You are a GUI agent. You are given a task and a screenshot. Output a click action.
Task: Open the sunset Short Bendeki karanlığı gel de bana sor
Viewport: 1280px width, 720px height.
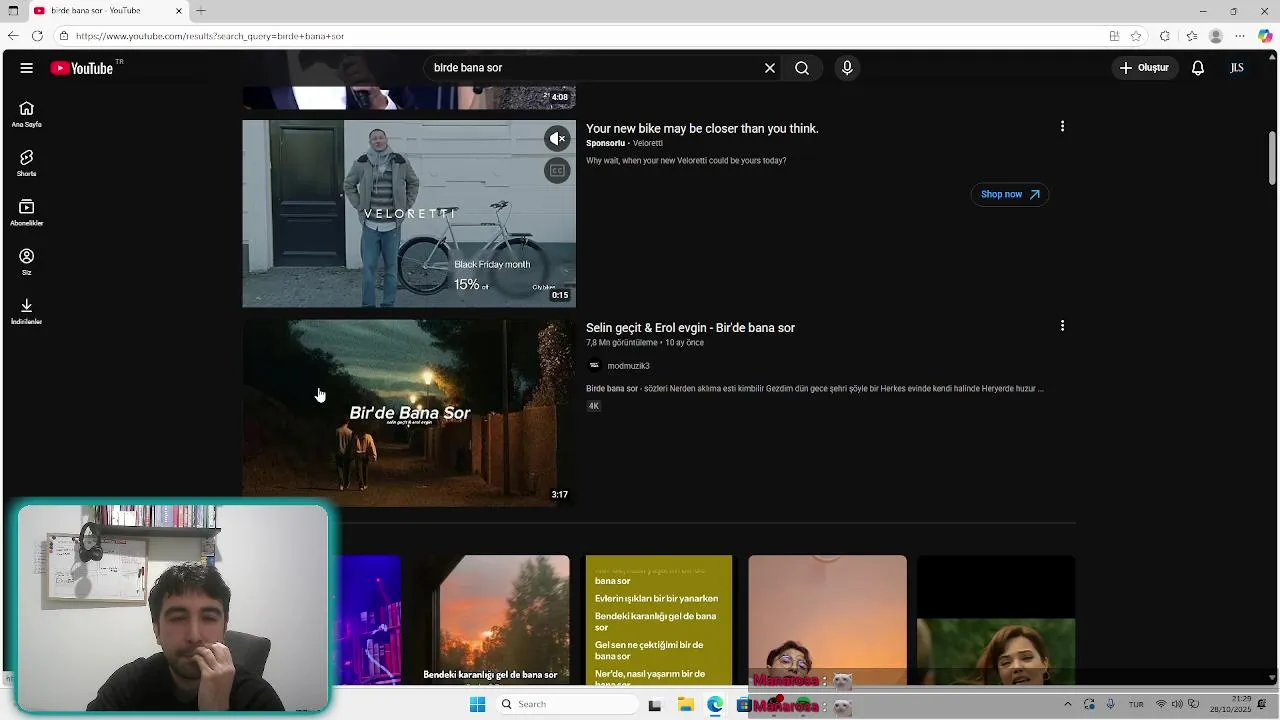[496, 620]
